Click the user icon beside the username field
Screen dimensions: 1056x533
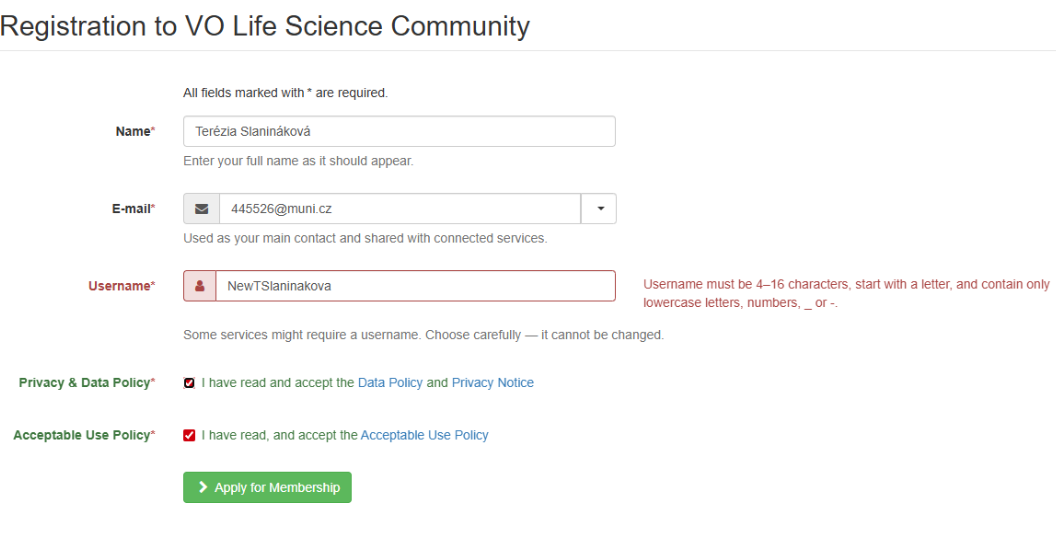[200, 286]
